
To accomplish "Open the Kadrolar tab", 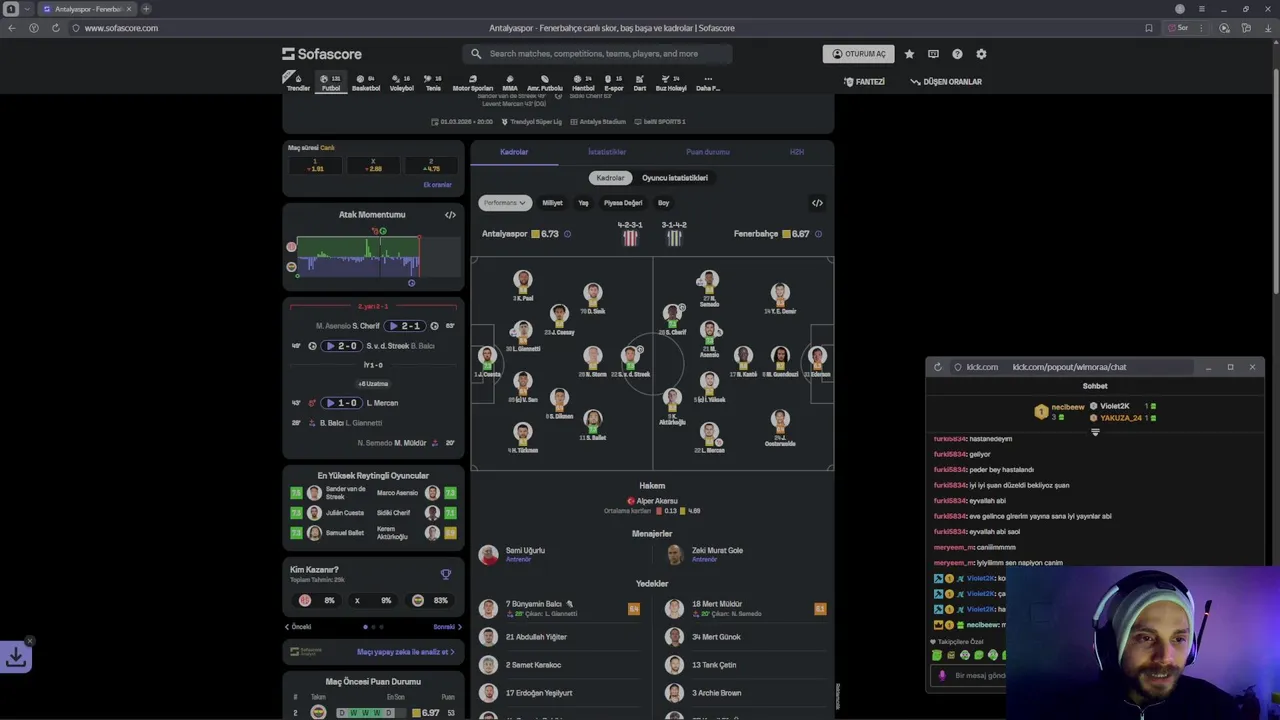I will [514, 152].
